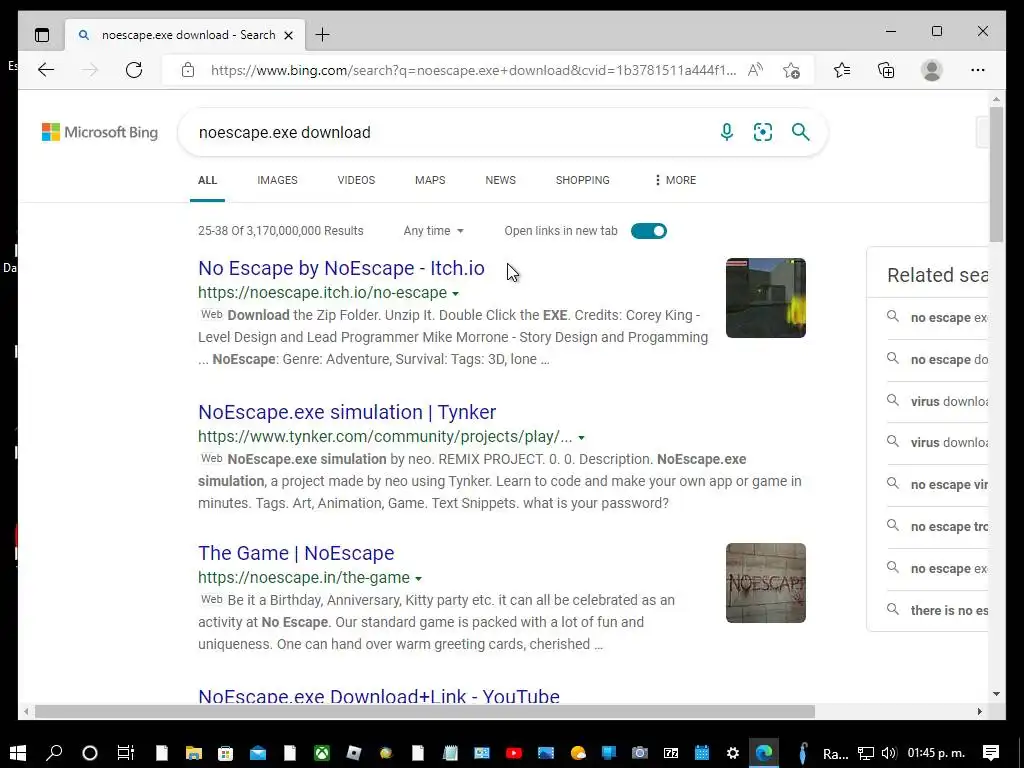Switch to the NEWS tab
This screenshot has width=1024, height=768.
[500, 180]
